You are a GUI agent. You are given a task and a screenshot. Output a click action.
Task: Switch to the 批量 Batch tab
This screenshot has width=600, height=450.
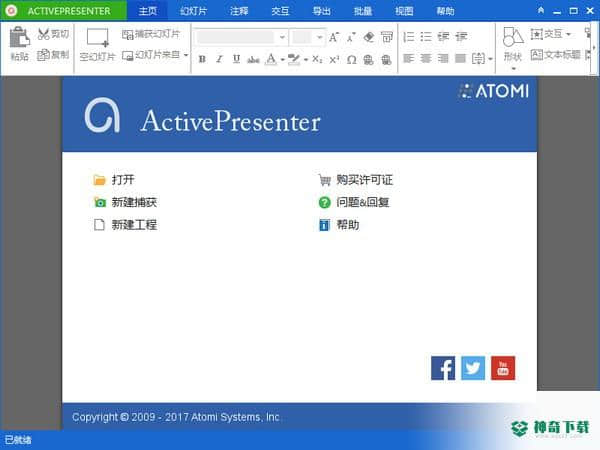click(x=363, y=11)
